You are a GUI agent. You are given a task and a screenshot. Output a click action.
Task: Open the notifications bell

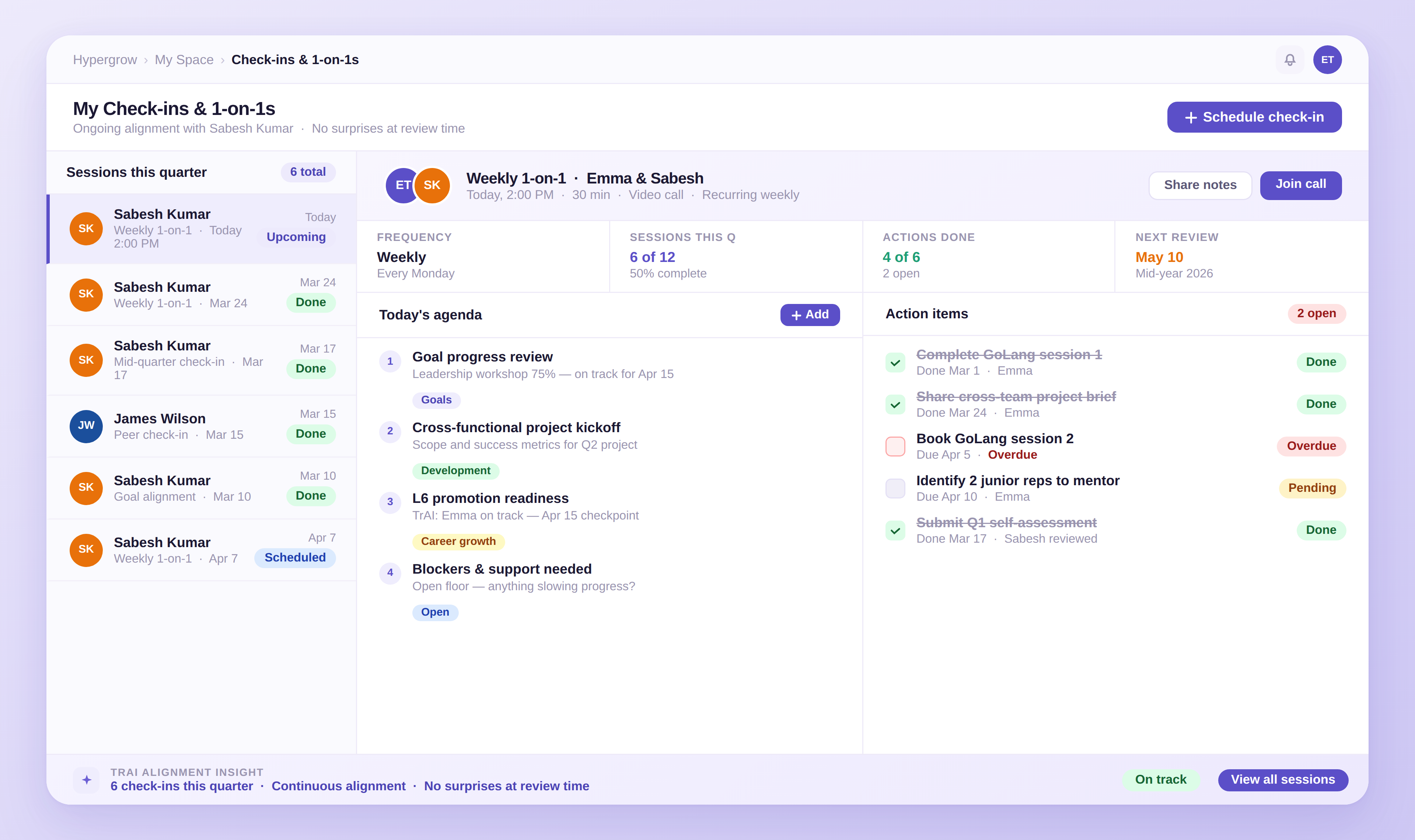[1290, 59]
